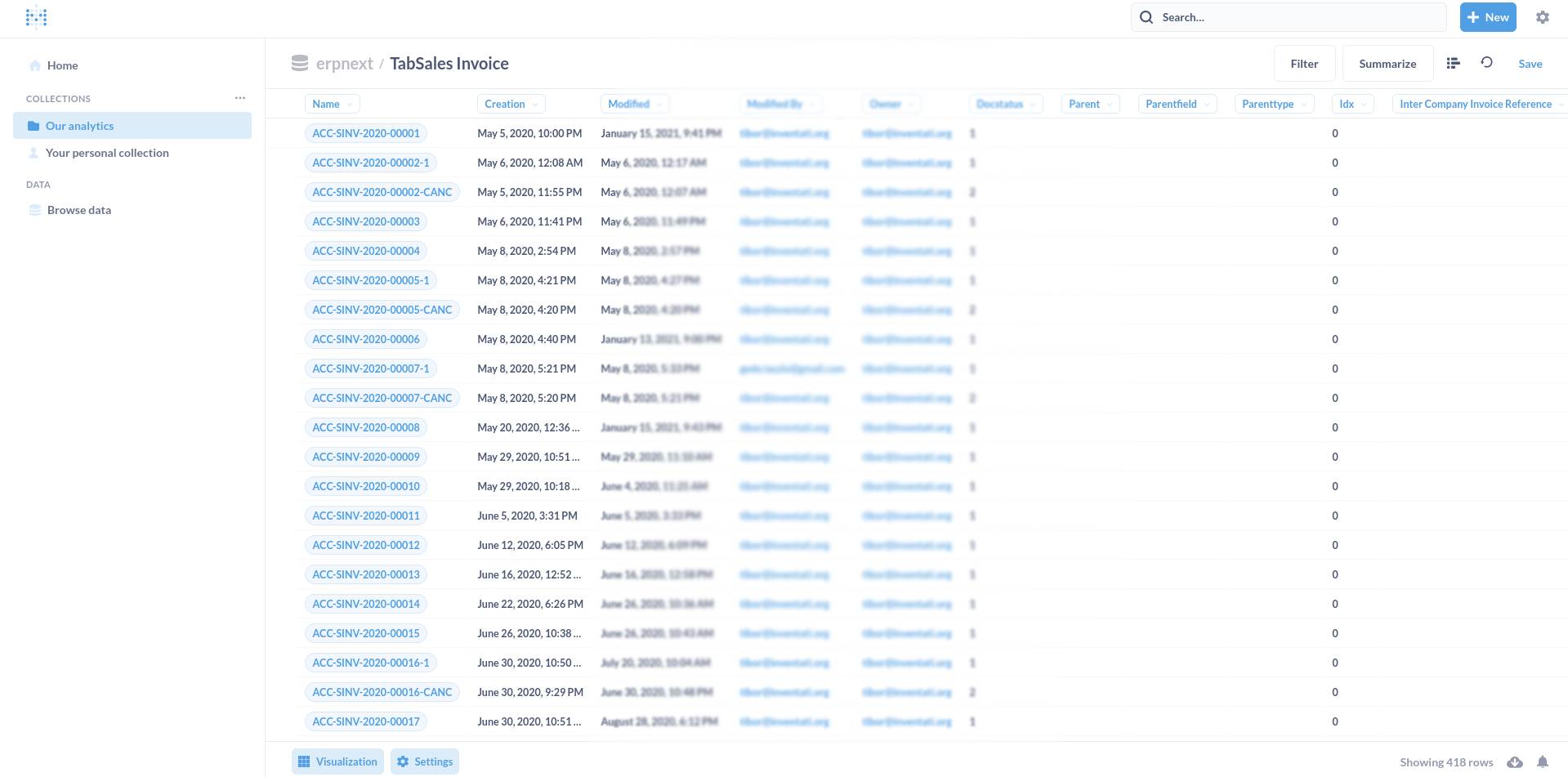The image size is (1568, 777).
Task: Expand the Name column header dropdown
Action: [332, 104]
